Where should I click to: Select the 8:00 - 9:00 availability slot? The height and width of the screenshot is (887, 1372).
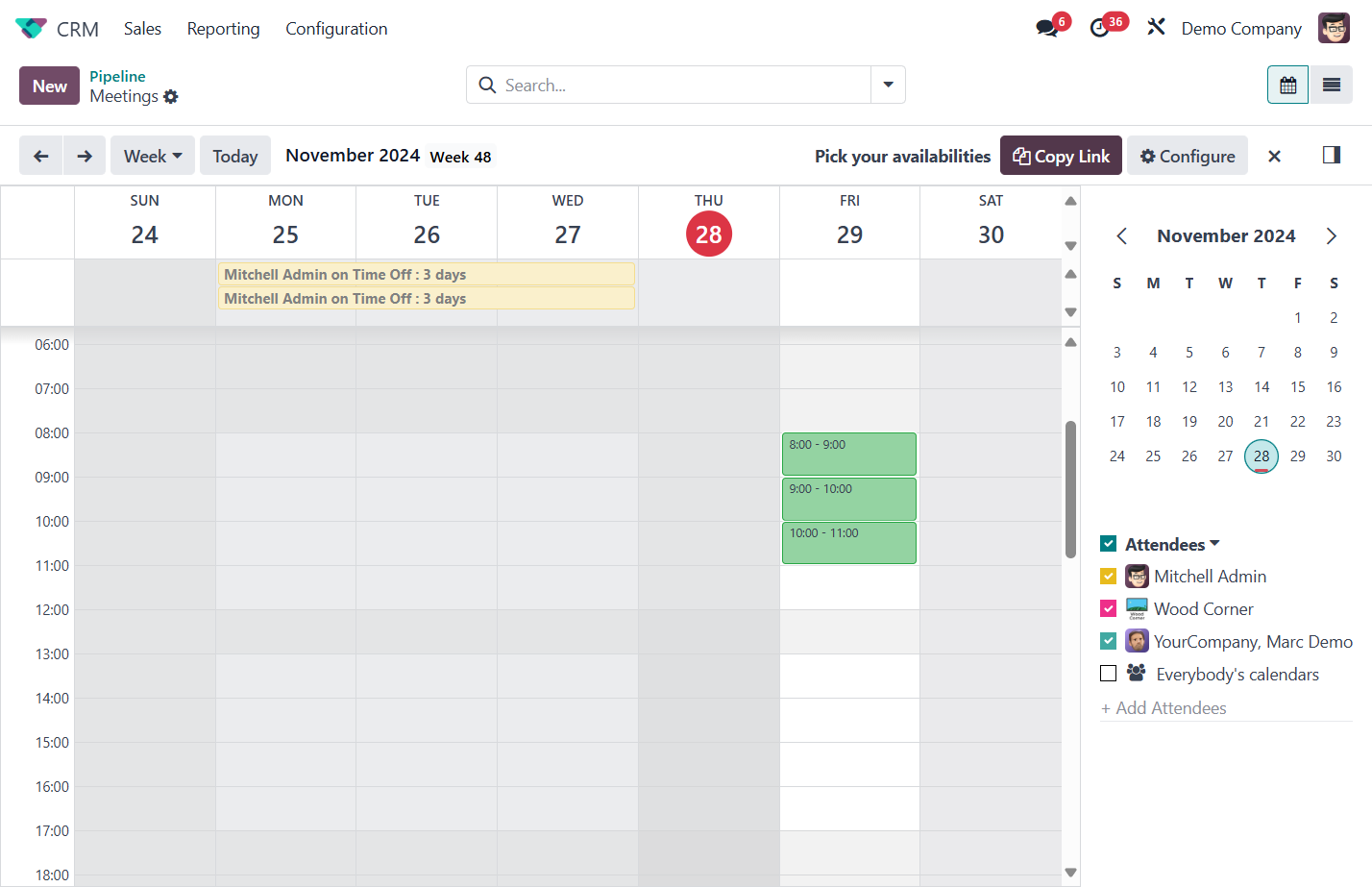tap(849, 454)
